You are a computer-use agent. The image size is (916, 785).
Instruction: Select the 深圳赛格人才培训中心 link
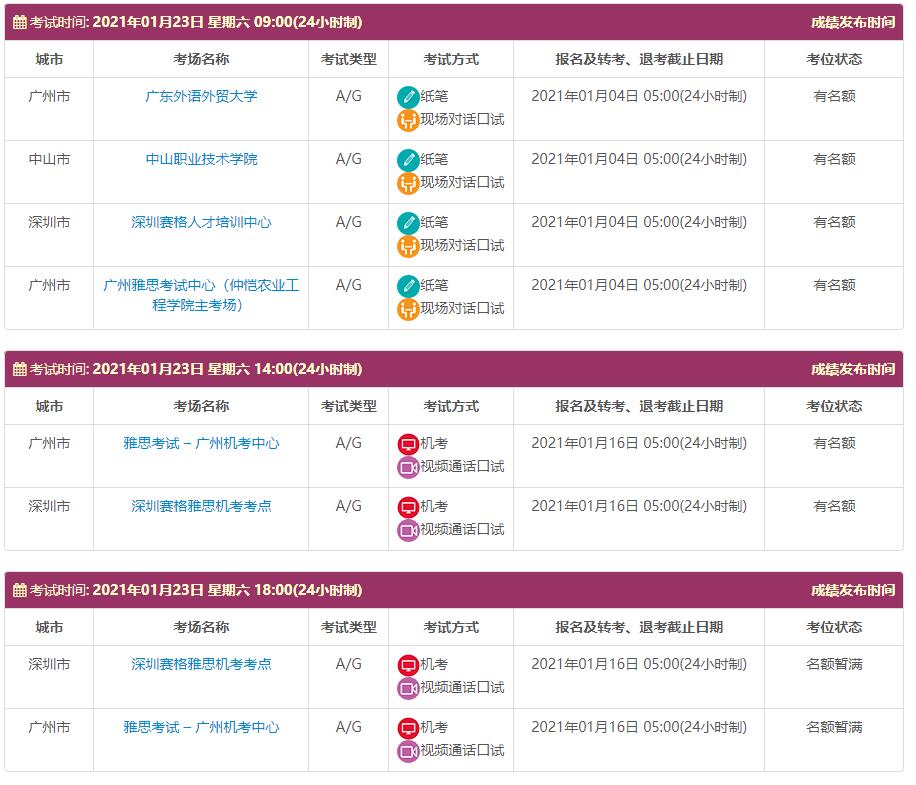[201, 222]
